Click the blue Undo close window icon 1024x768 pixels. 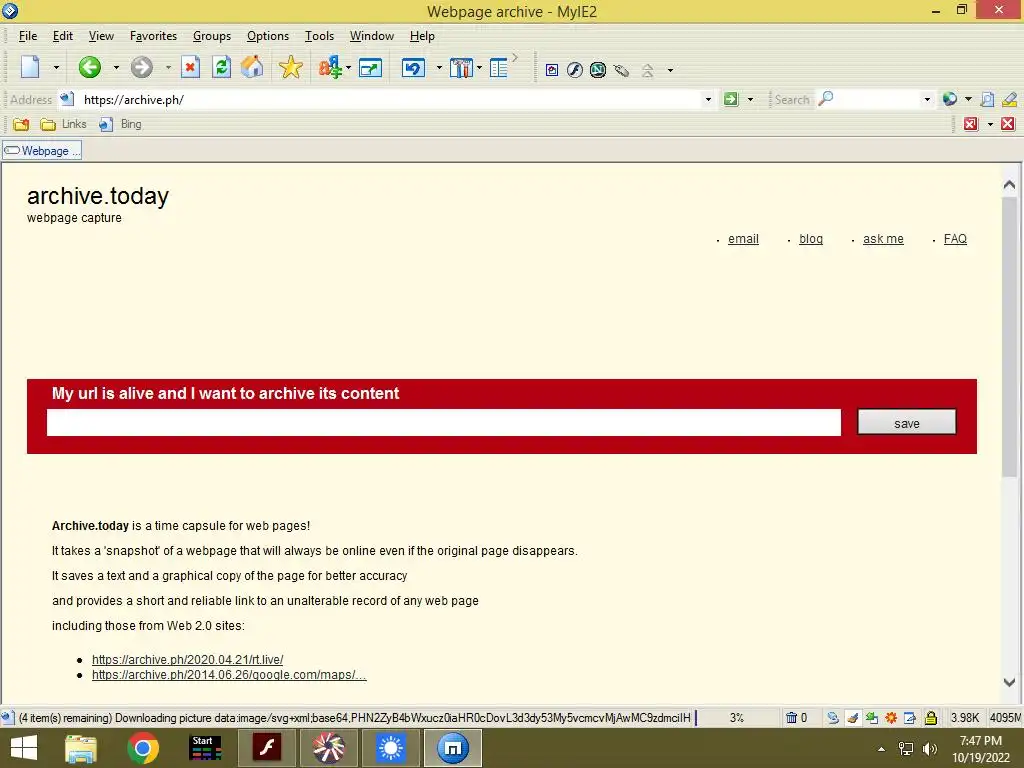coord(413,68)
